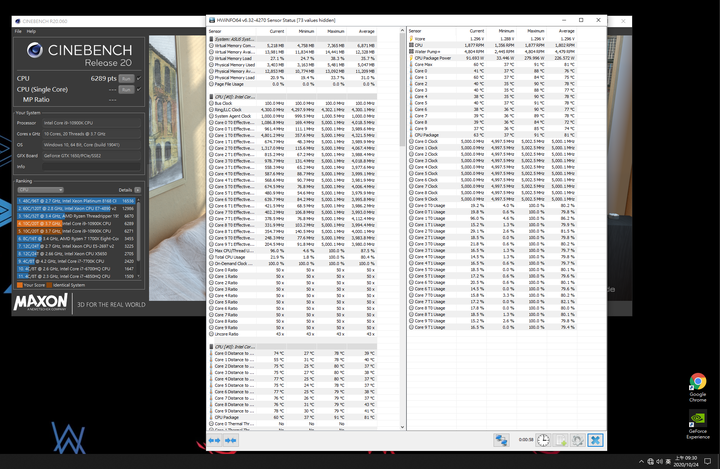Screen dimensions: 720x469
Task: Click the HWiNFO left panel scroll down arrow
Action: click(x=402, y=427)
